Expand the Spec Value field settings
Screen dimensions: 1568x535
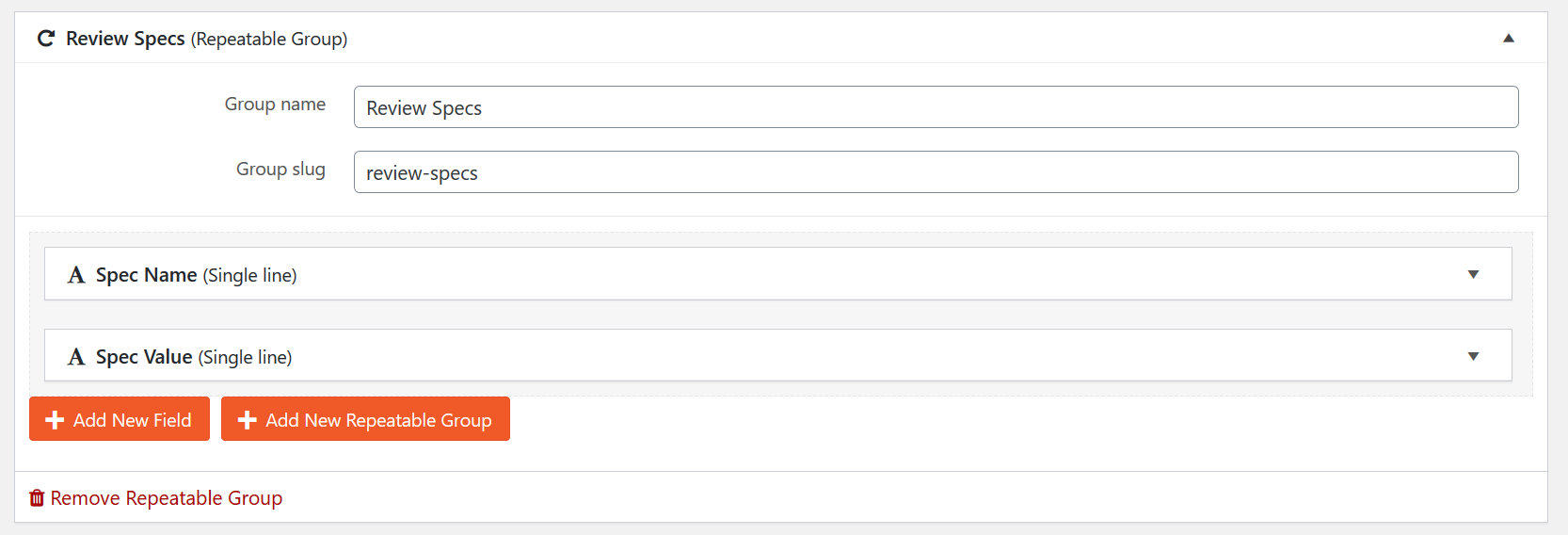(1474, 356)
